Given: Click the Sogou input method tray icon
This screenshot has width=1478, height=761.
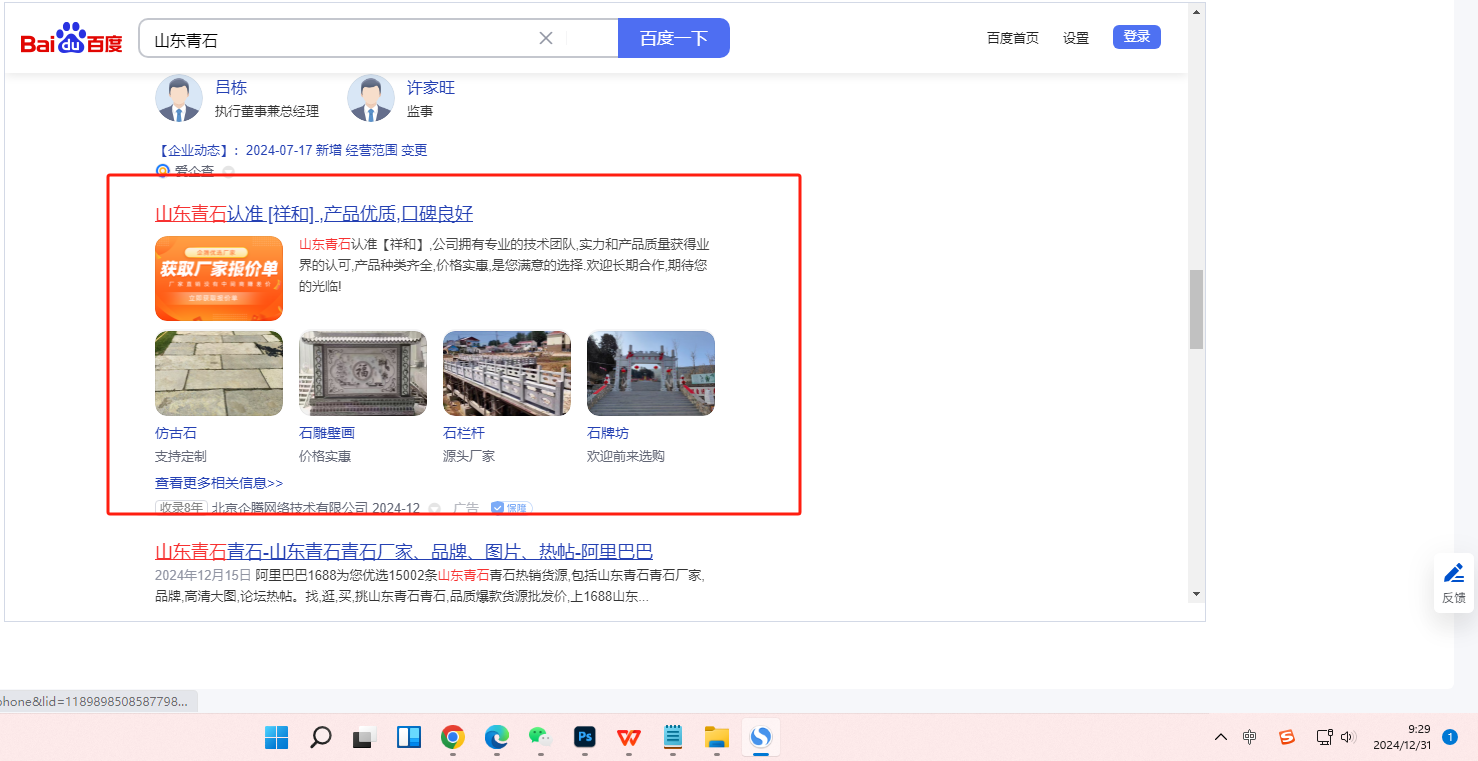Looking at the screenshot, I should [x=1287, y=737].
